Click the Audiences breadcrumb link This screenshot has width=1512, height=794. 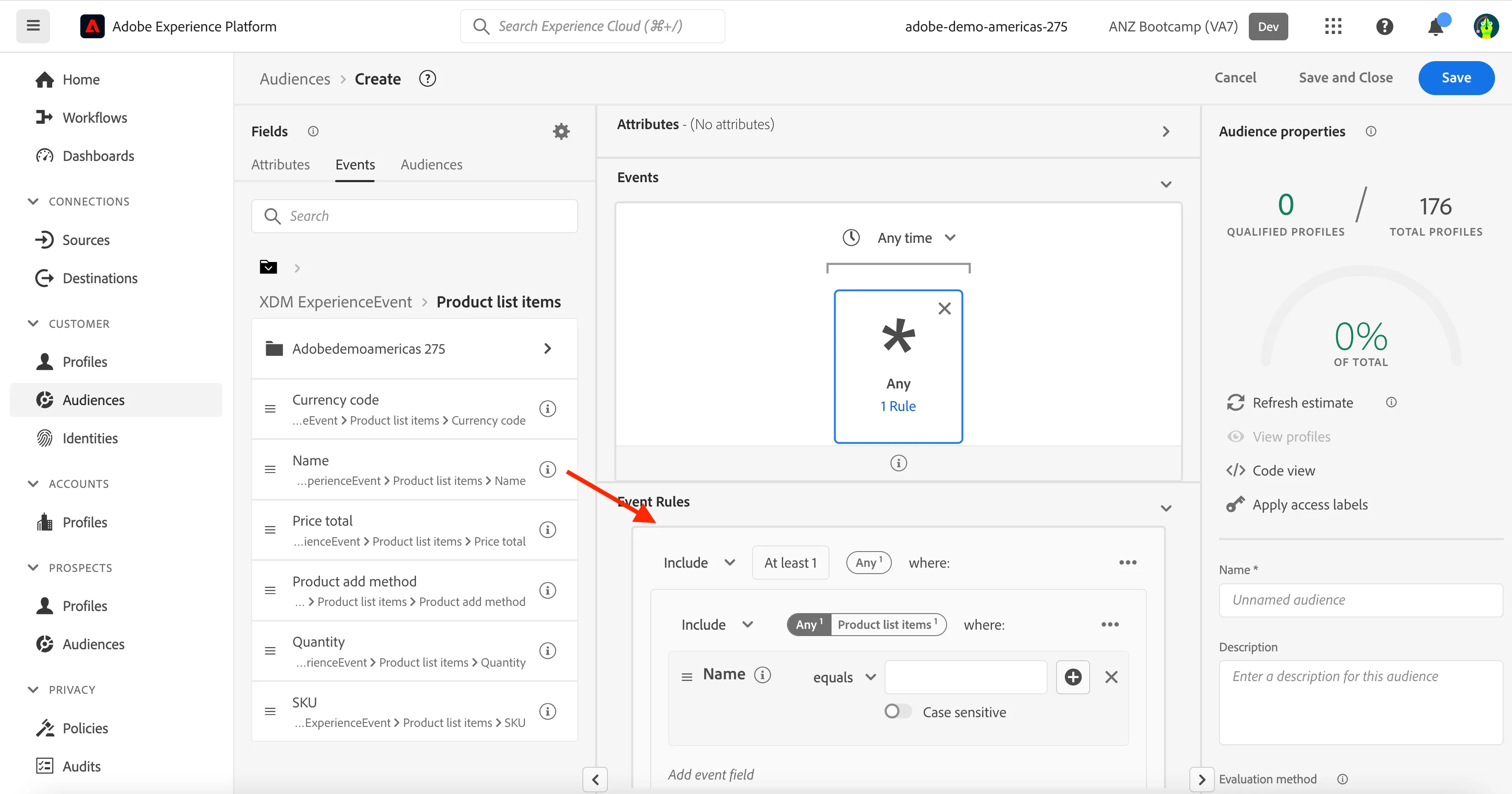[x=295, y=79]
